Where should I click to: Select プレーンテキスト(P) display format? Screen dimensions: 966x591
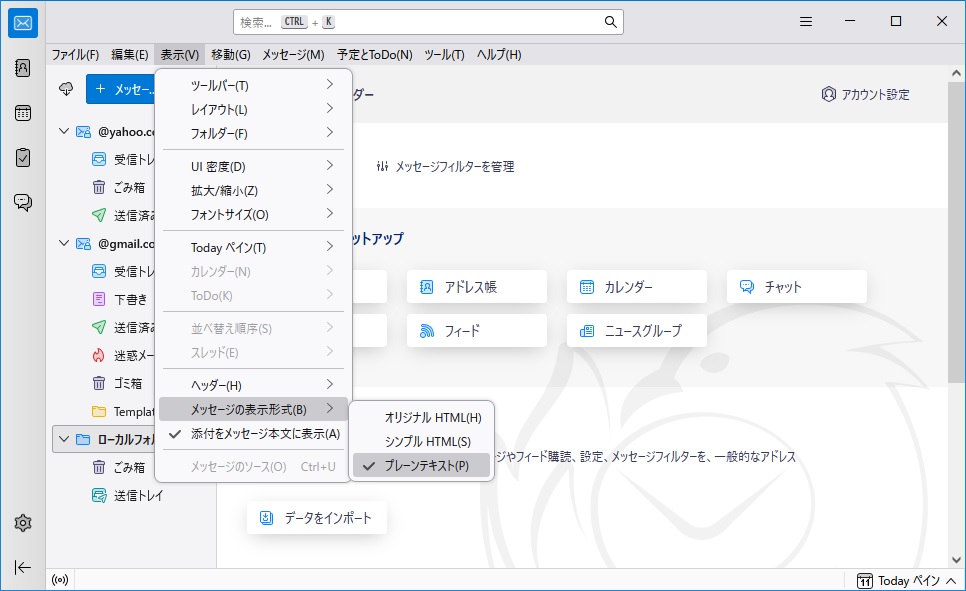click(426, 465)
